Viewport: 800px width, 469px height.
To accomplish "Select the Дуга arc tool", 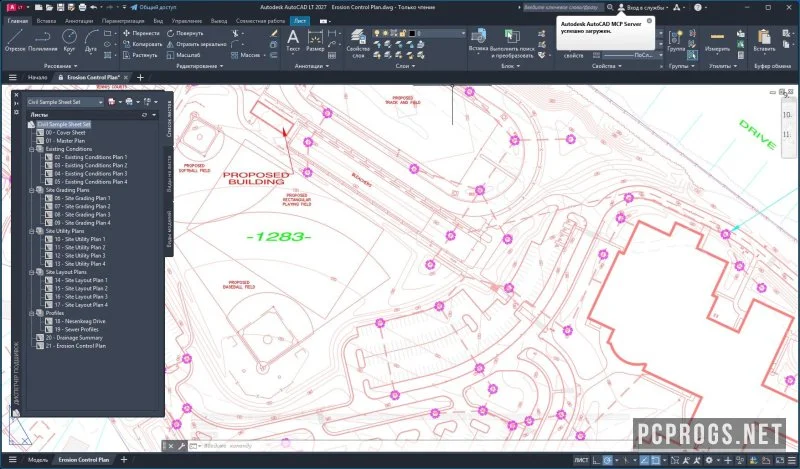I will (91, 40).
